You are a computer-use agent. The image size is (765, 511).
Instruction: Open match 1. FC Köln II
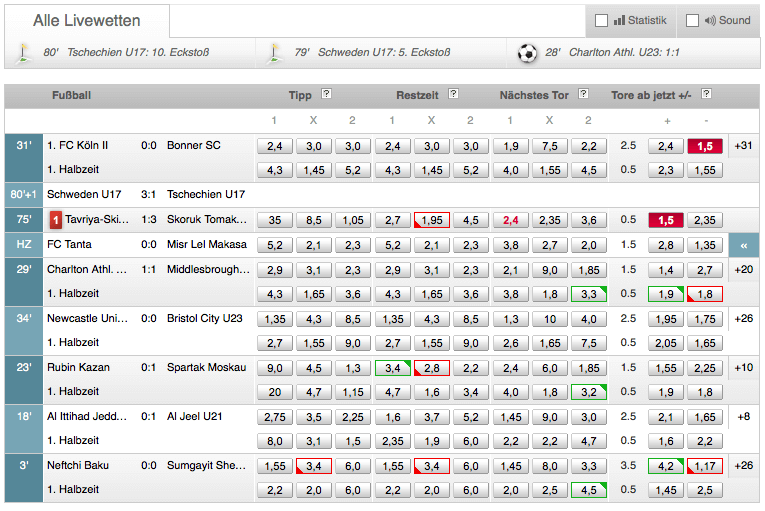[x=78, y=145]
